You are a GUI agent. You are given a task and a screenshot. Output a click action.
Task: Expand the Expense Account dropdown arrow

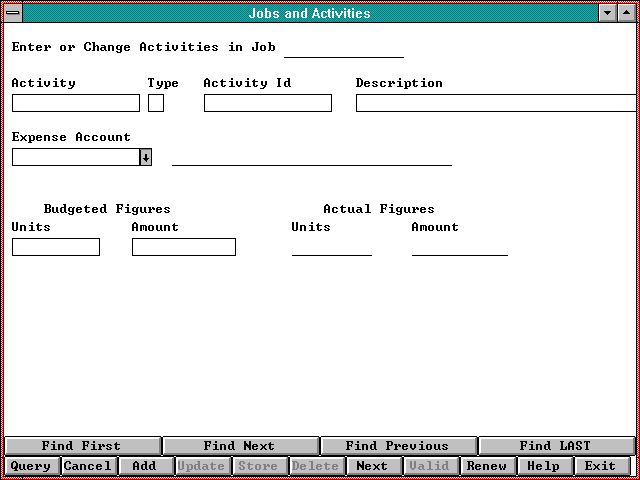[x=145, y=157]
